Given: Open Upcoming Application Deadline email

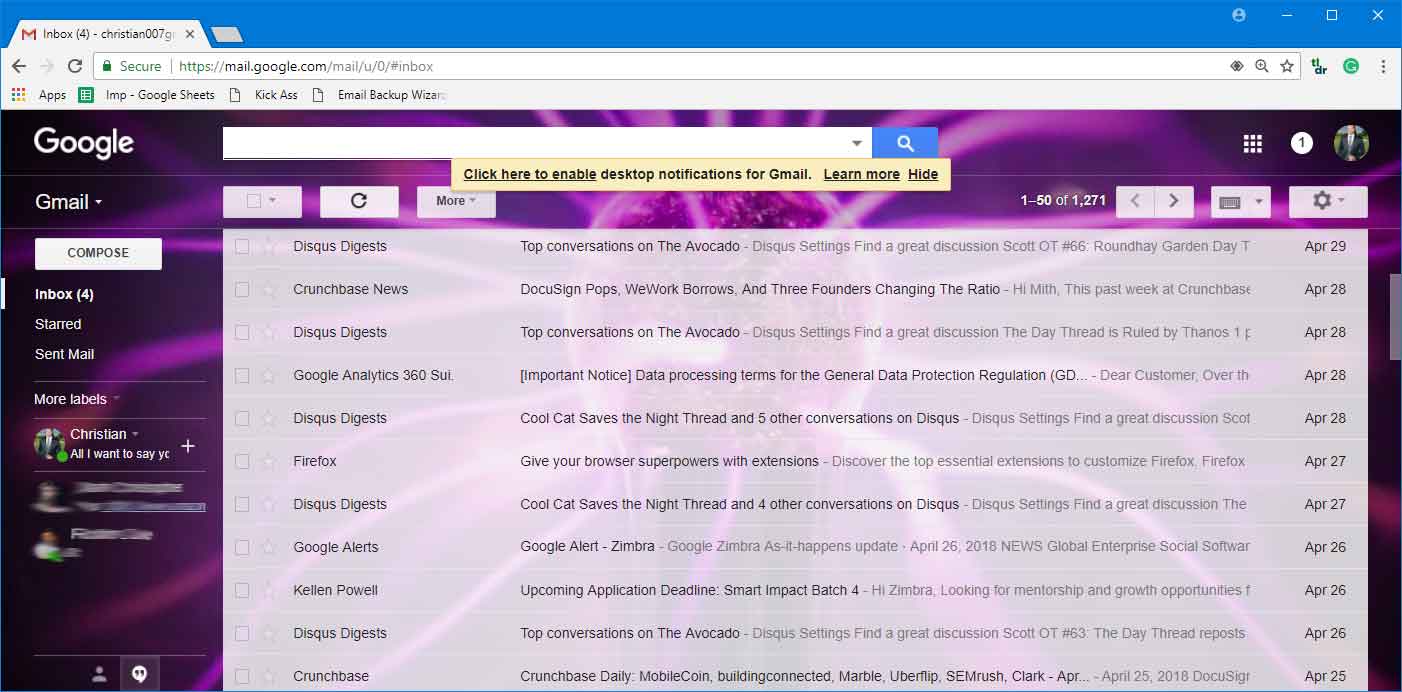Looking at the screenshot, I should (x=795, y=591).
